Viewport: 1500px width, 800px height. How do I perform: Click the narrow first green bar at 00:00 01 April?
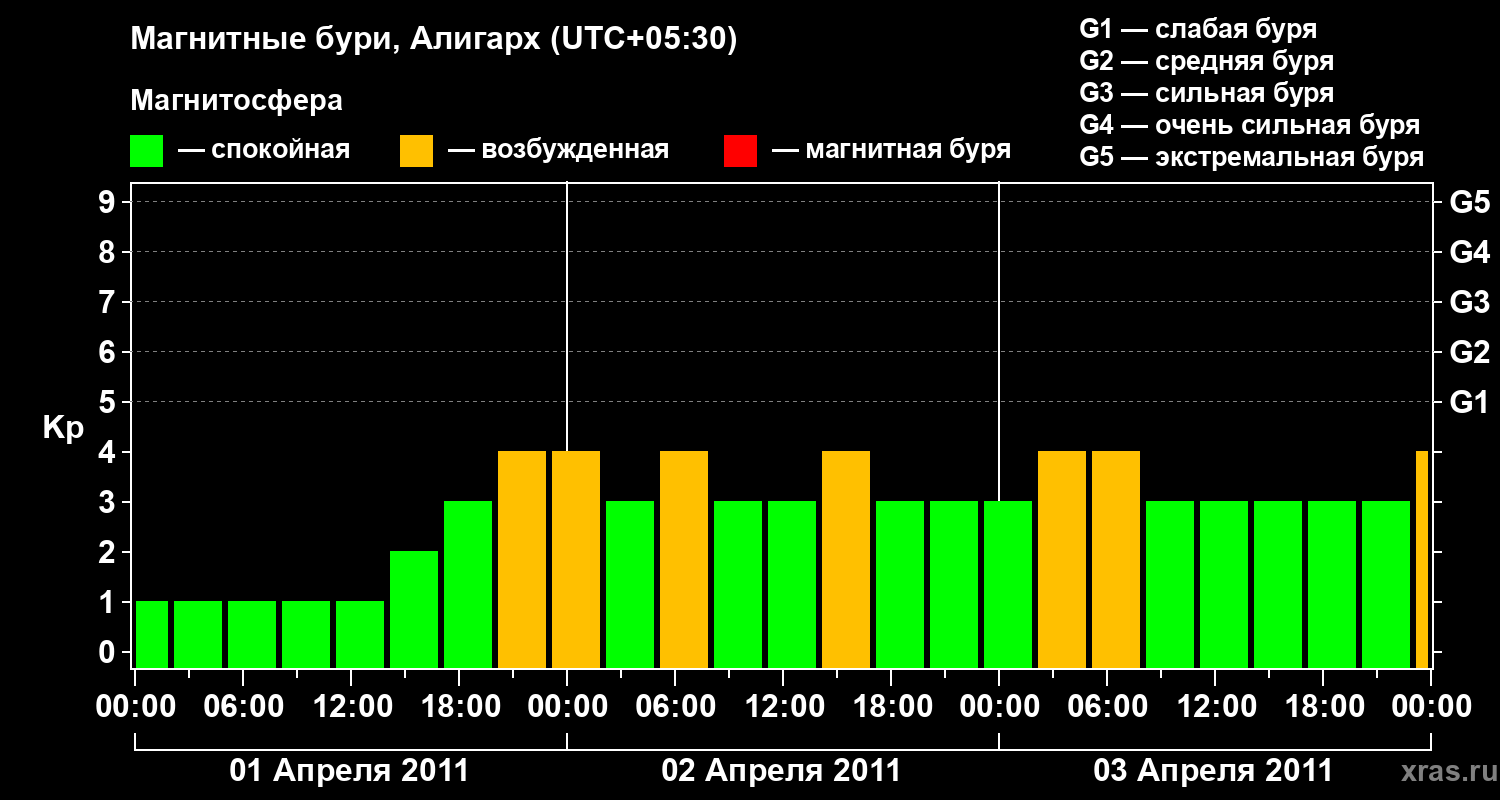[152, 634]
